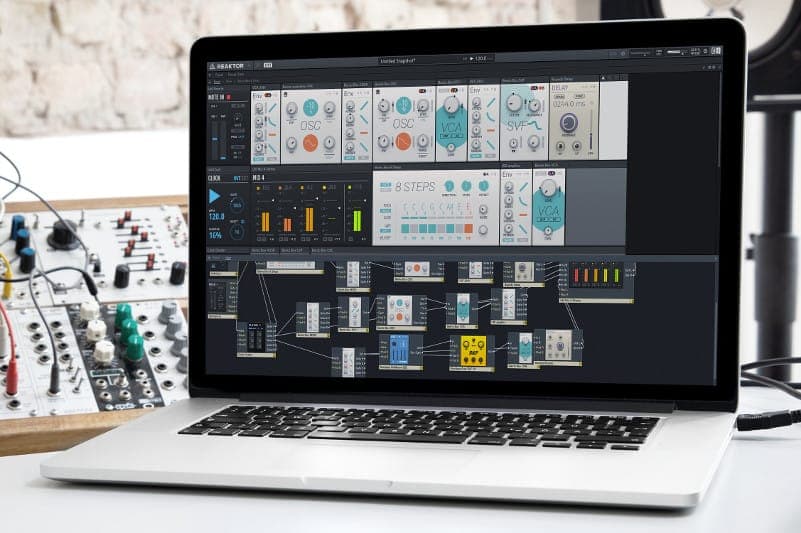Click the smaller resonance knob on the SVF block
Screen dimensions: 801x533
pos(535,106)
